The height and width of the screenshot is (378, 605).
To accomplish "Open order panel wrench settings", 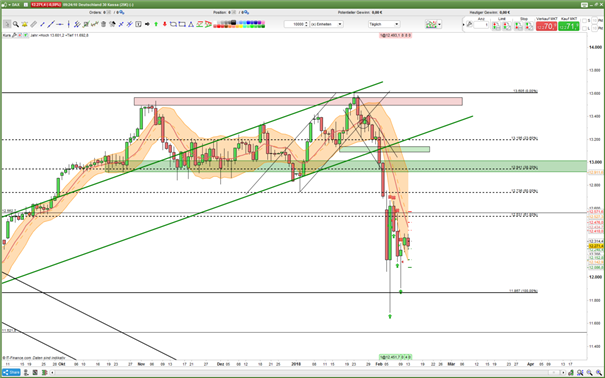I will pos(469,24).
